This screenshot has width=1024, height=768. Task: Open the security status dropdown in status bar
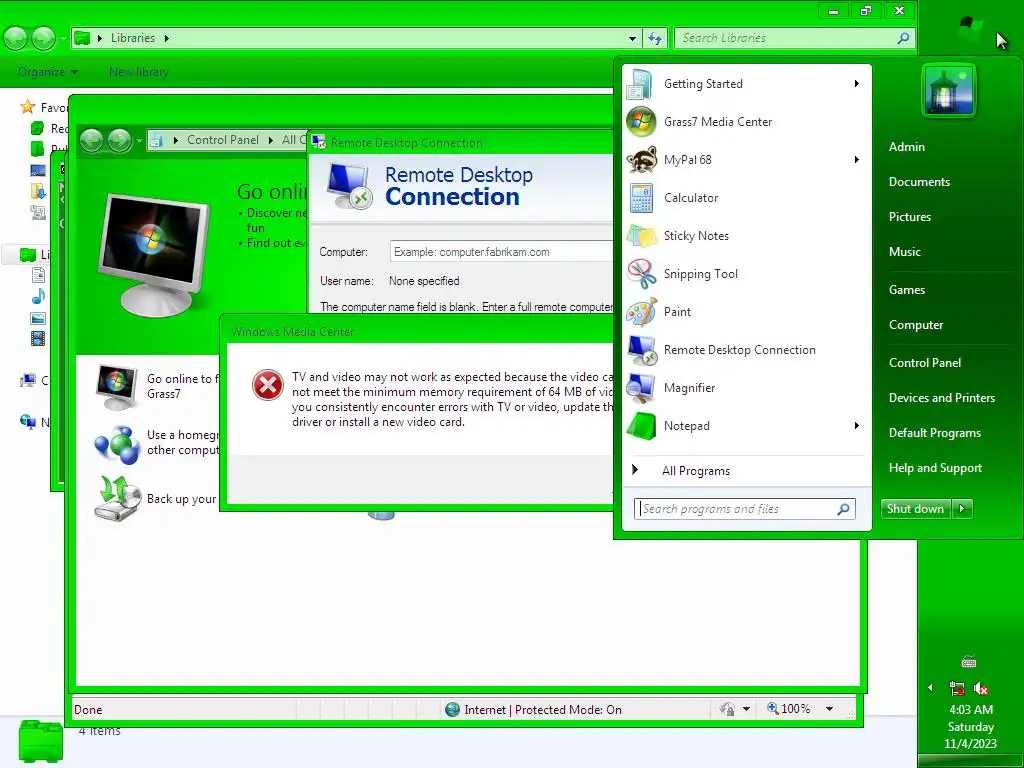746,709
